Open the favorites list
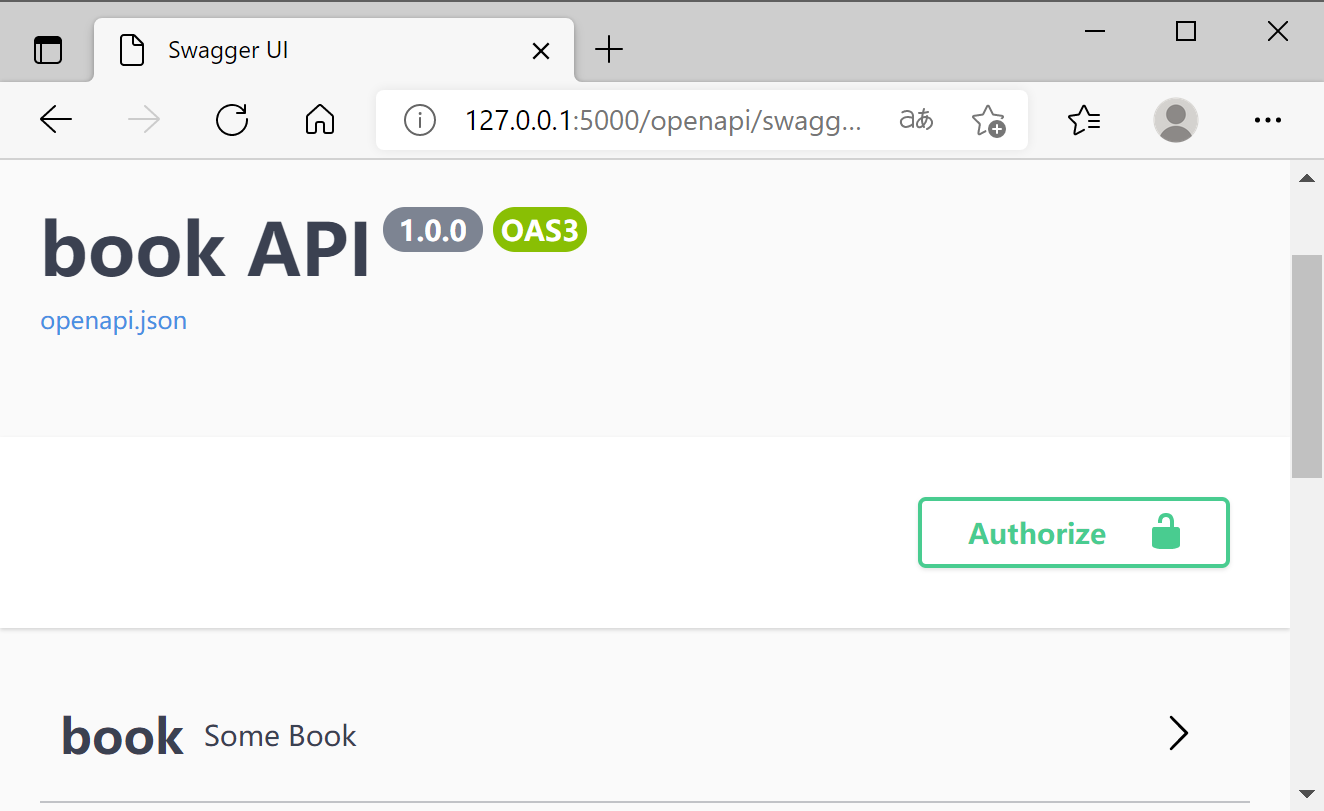The width and height of the screenshot is (1324, 811). click(1084, 121)
